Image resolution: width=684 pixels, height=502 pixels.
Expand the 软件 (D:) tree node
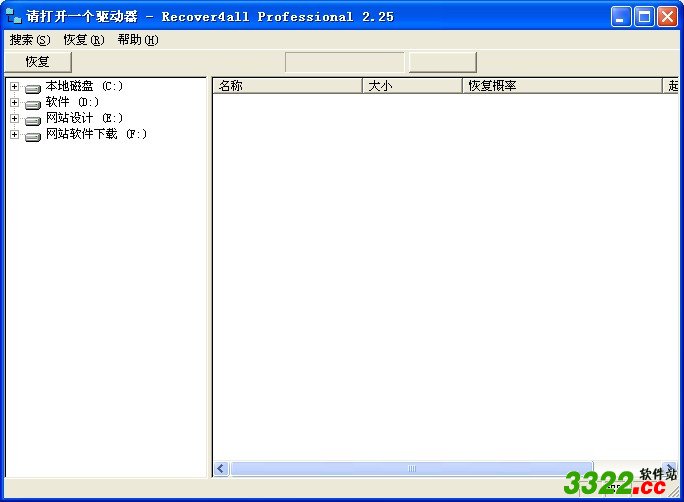click(x=14, y=103)
